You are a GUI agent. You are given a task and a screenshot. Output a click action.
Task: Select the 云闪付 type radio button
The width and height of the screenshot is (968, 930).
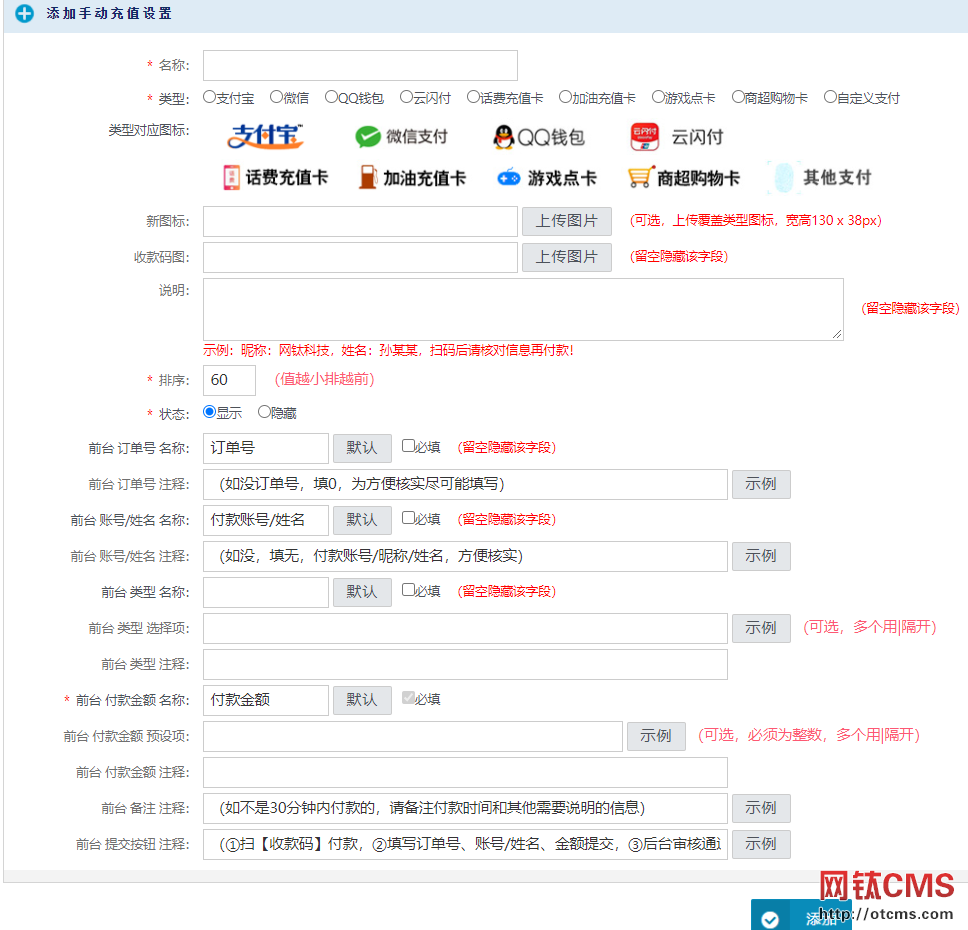tap(406, 97)
